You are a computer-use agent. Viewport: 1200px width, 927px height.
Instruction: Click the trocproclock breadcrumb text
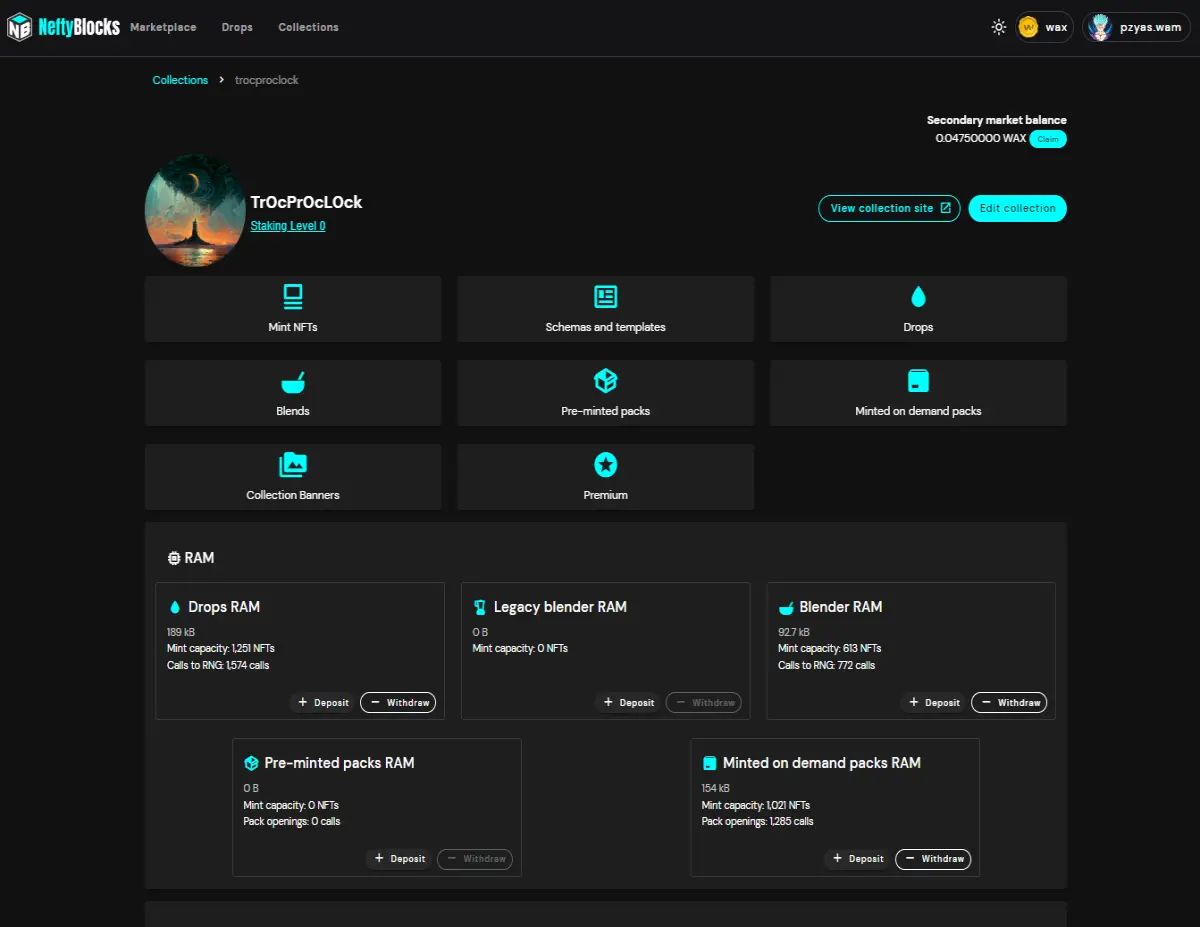click(267, 80)
